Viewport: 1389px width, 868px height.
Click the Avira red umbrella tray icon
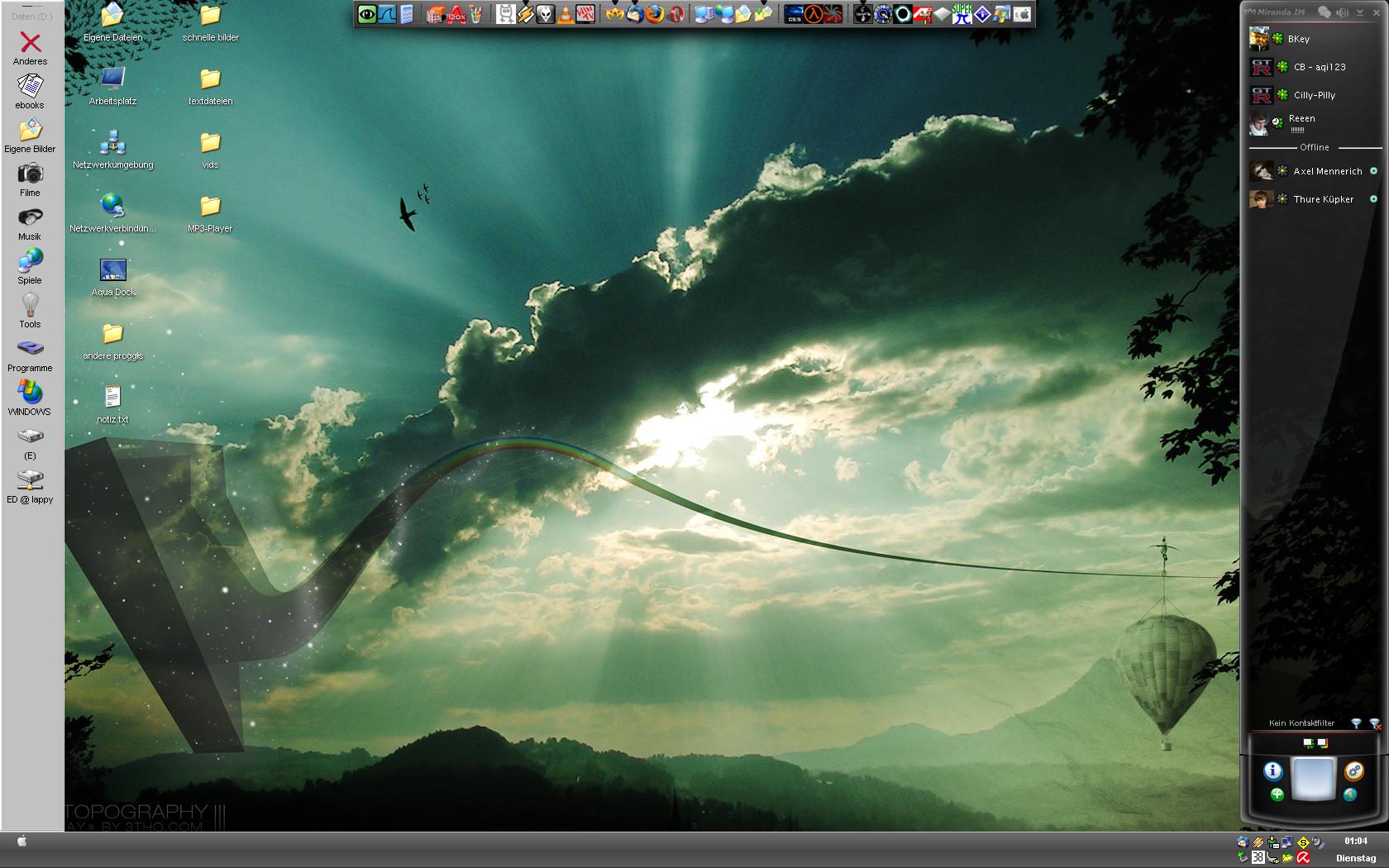[1303, 857]
